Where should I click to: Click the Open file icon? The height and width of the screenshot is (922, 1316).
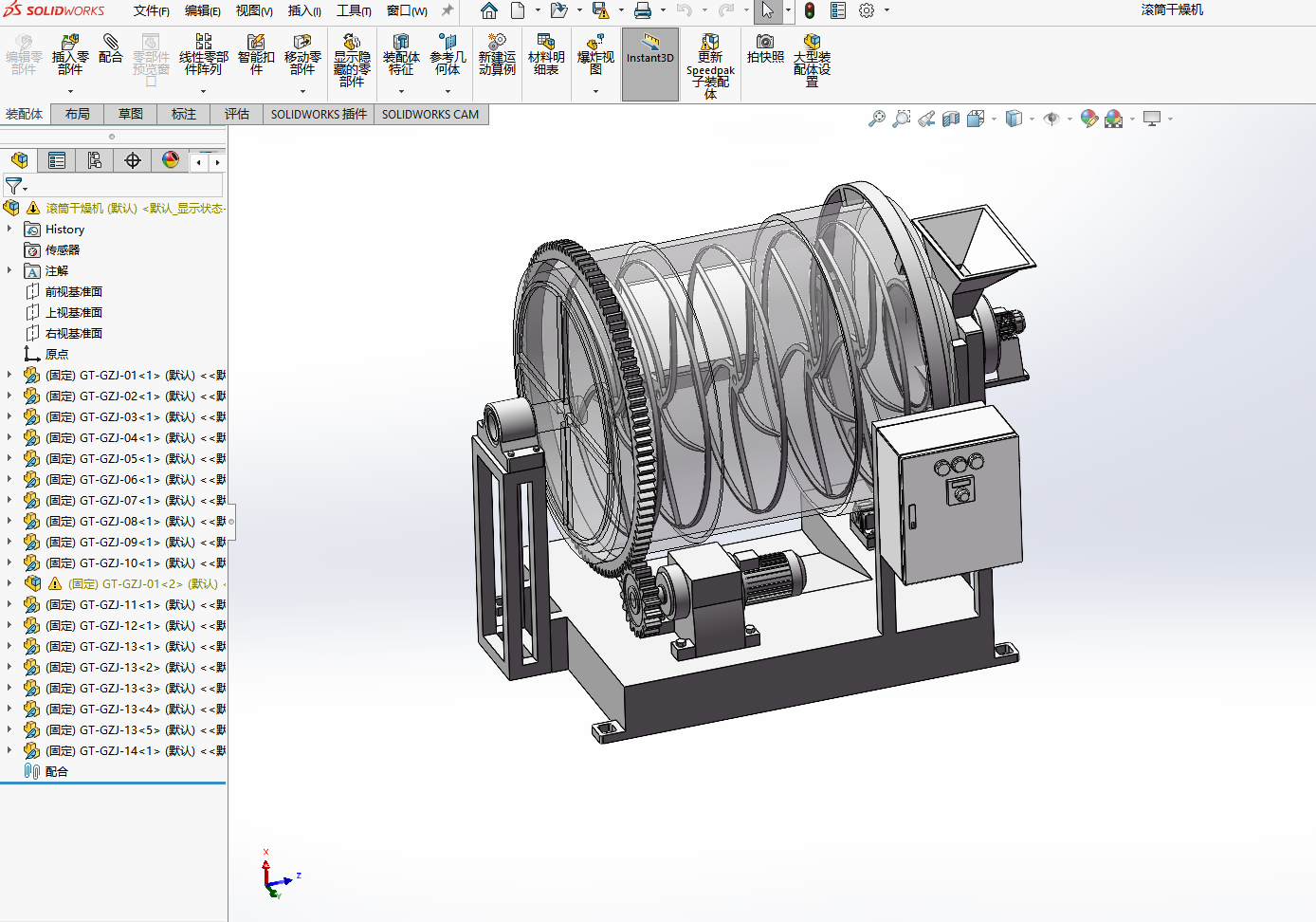[558, 10]
